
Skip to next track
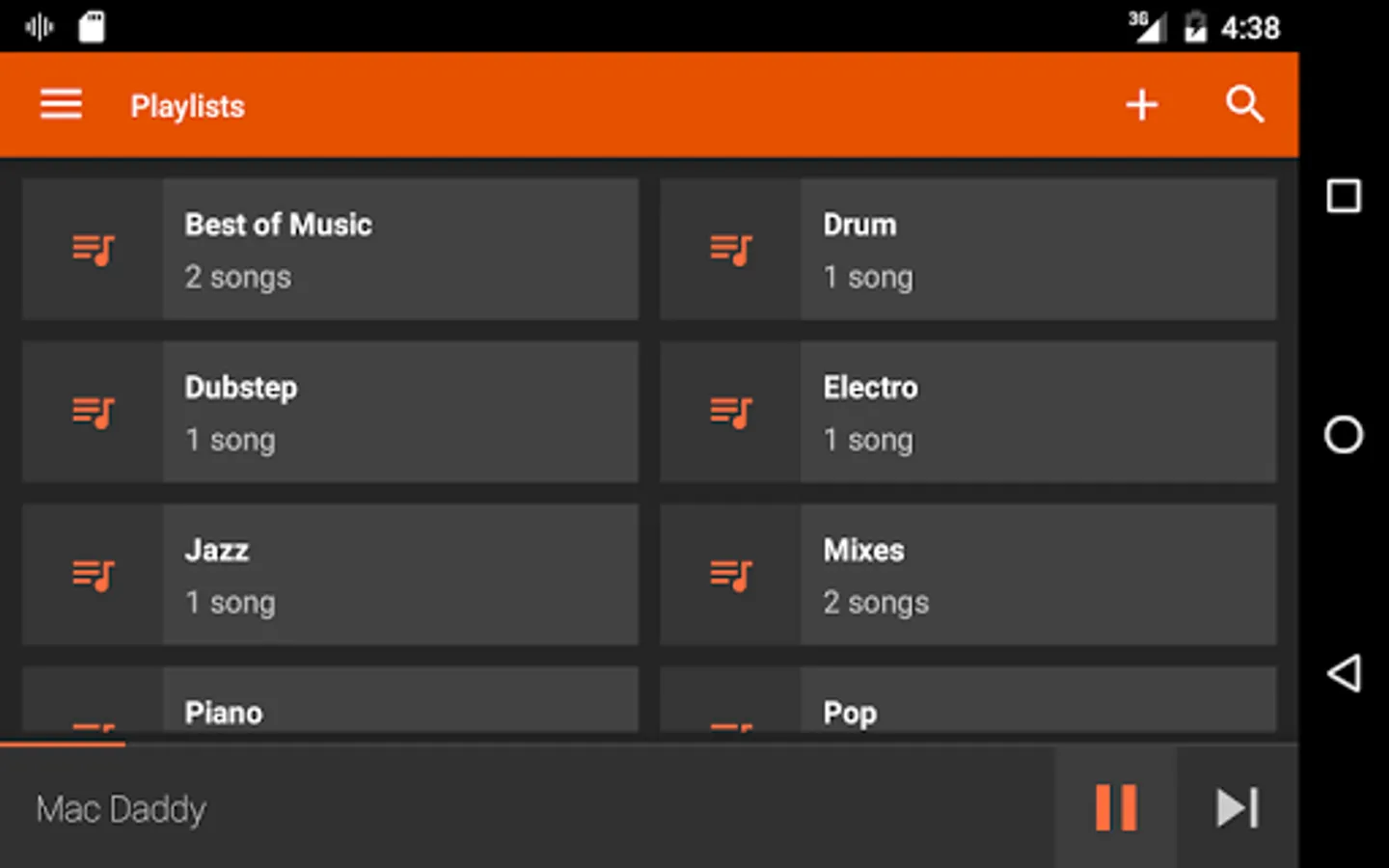1237,808
